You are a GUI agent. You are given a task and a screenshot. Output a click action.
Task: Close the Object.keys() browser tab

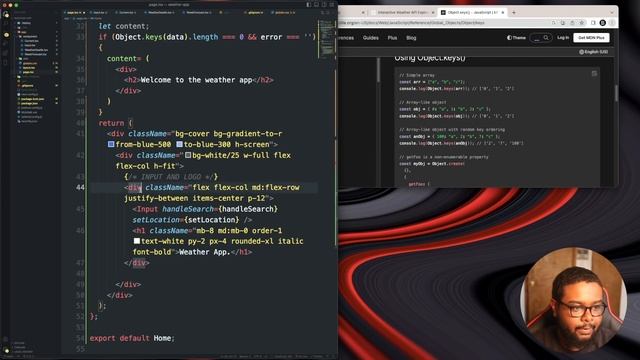(502, 12)
